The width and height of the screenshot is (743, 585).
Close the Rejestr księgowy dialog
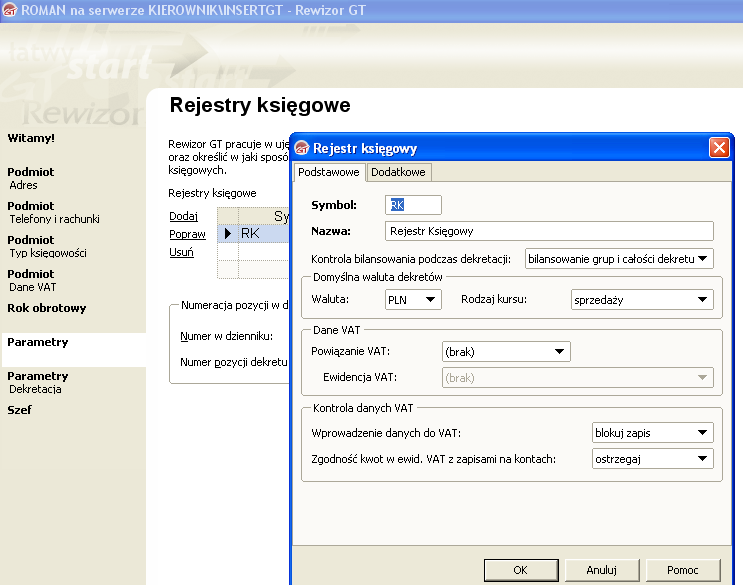pyautogui.click(x=719, y=148)
